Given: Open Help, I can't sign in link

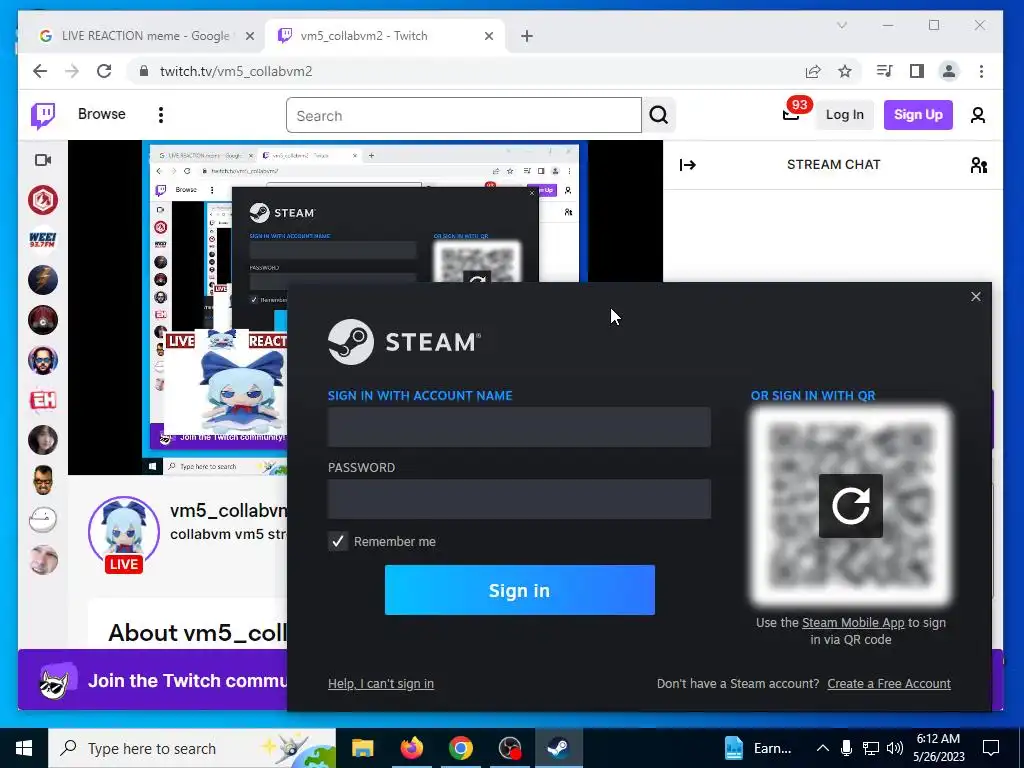Looking at the screenshot, I should click(381, 684).
